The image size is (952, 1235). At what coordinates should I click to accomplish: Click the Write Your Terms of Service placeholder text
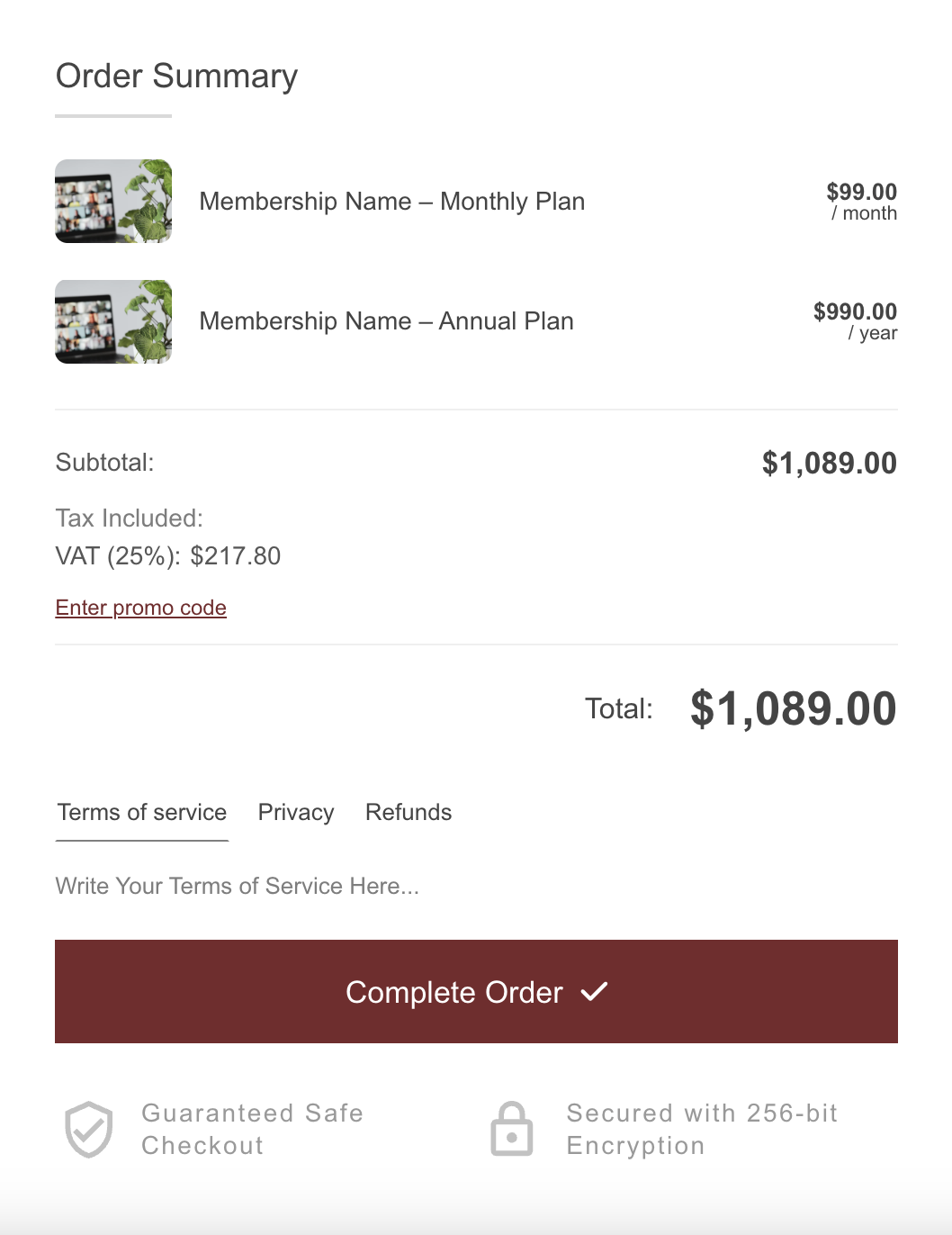[238, 886]
